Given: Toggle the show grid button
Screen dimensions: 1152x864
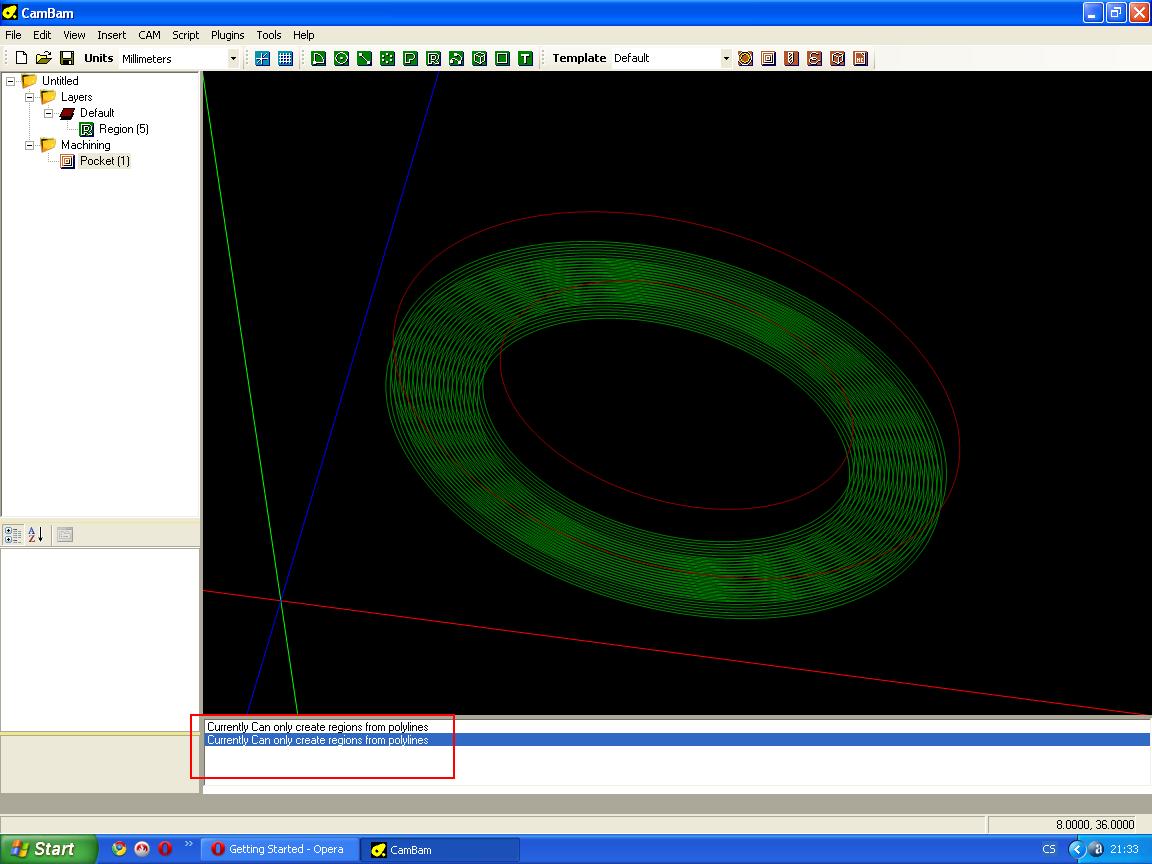Looking at the screenshot, I should click(x=285, y=58).
